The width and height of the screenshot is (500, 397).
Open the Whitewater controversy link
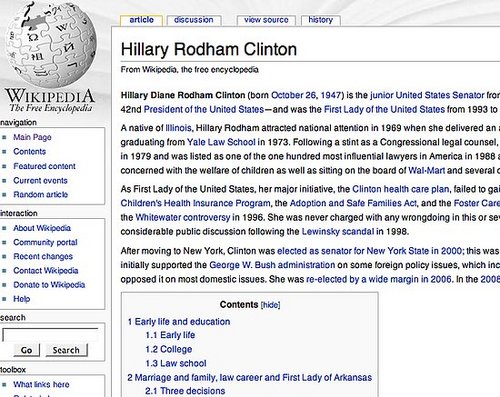[183, 218]
